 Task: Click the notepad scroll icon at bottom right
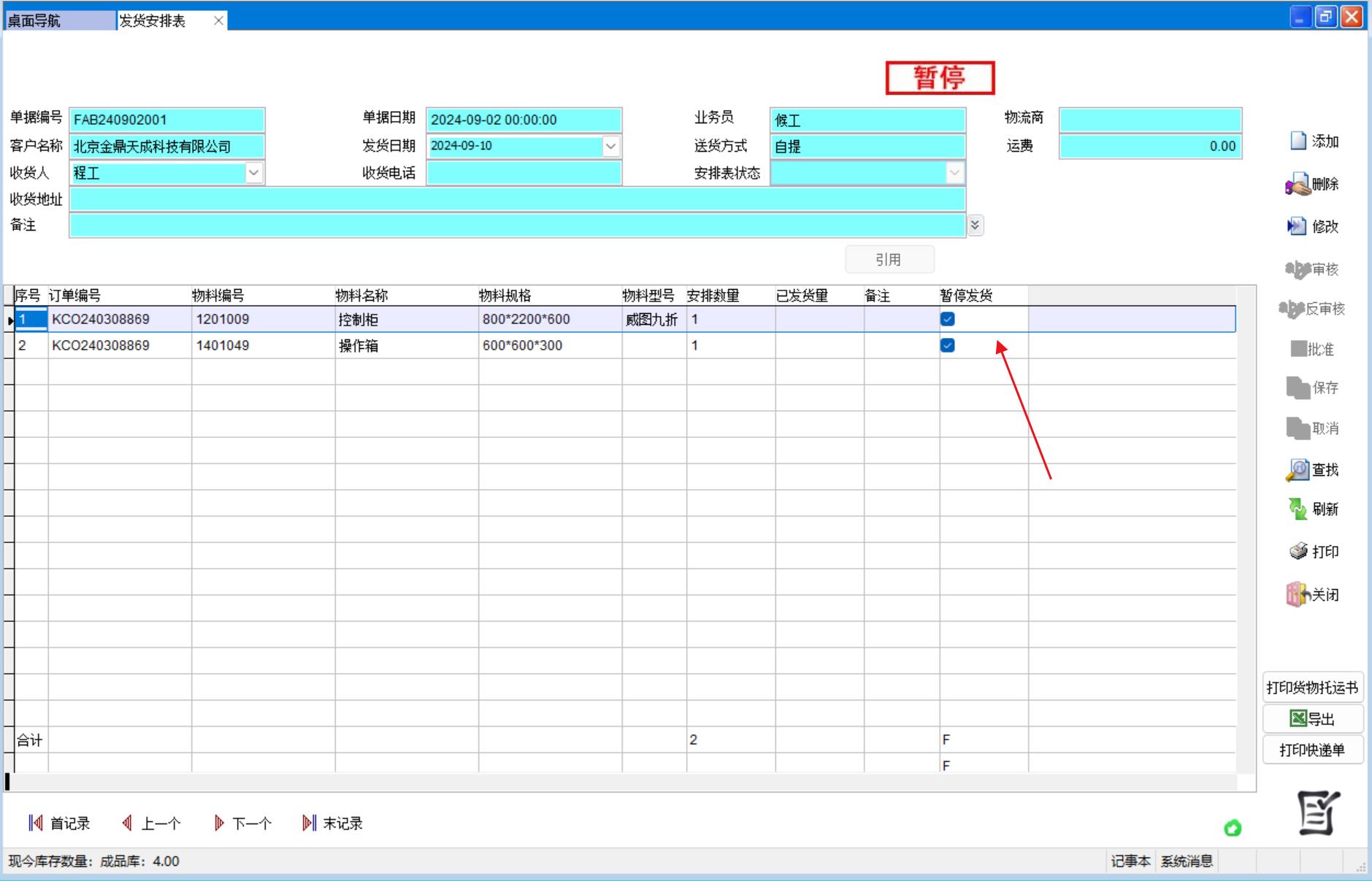[x=1318, y=812]
